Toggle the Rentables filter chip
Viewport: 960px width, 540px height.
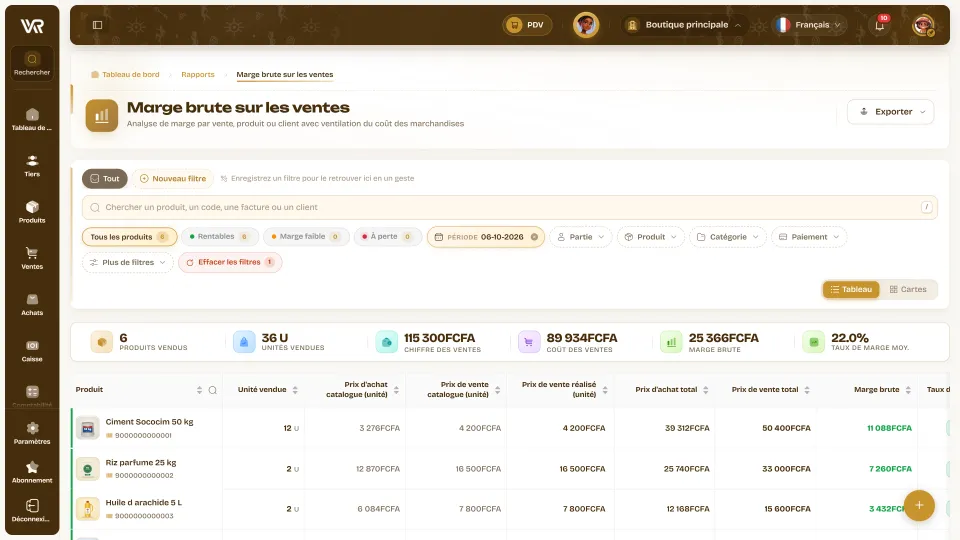(219, 236)
